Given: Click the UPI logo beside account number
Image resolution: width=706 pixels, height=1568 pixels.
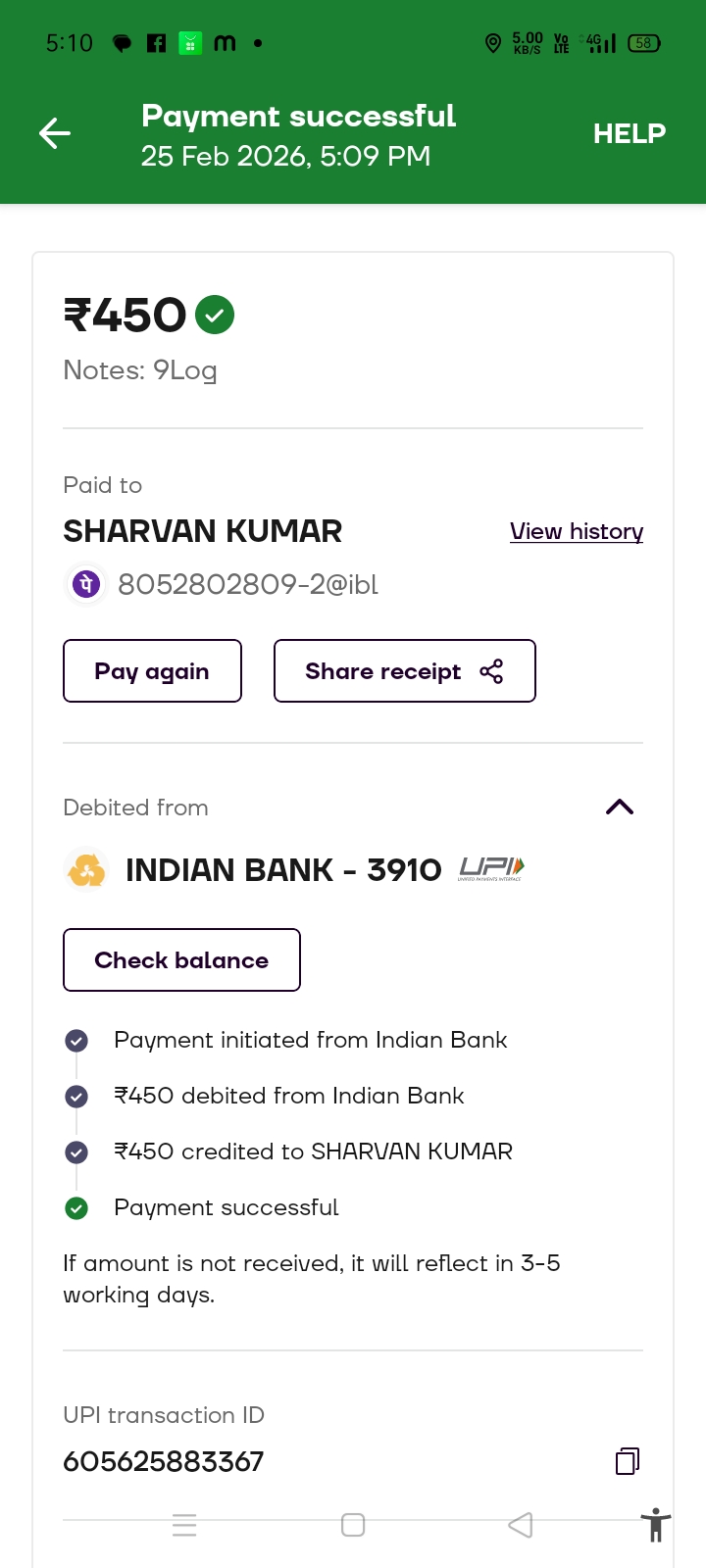Looking at the screenshot, I should pos(491,869).
